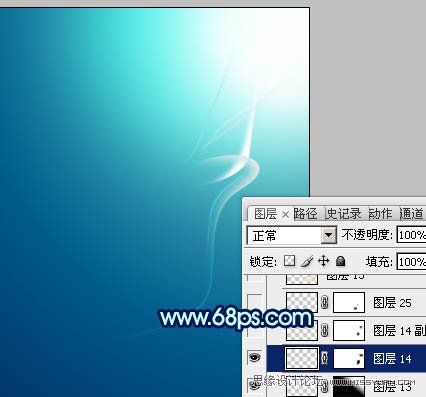
Task: Switch to the 通道 tab
Action: (412, 214)
